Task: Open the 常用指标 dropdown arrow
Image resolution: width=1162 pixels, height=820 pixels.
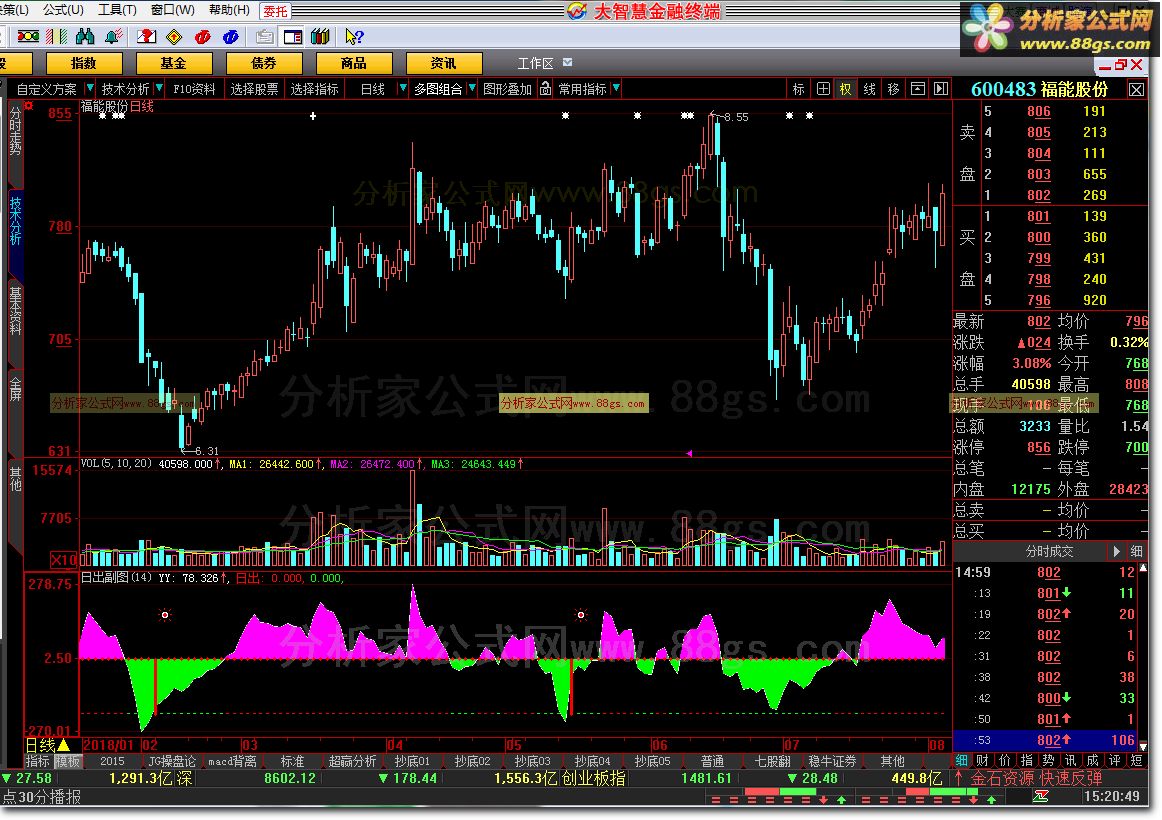Action: pos(616,88)
